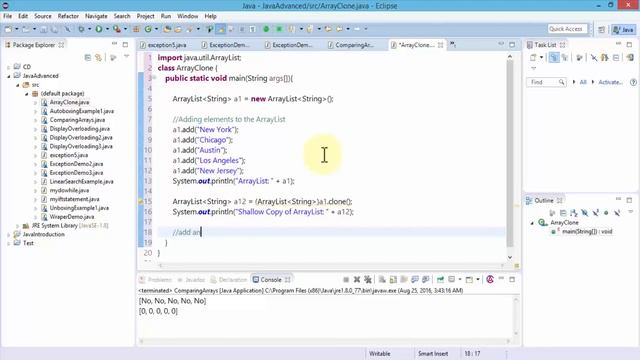The image size is (640, 360).
Task: Open the File menu
Action: [x=7, y=16]
